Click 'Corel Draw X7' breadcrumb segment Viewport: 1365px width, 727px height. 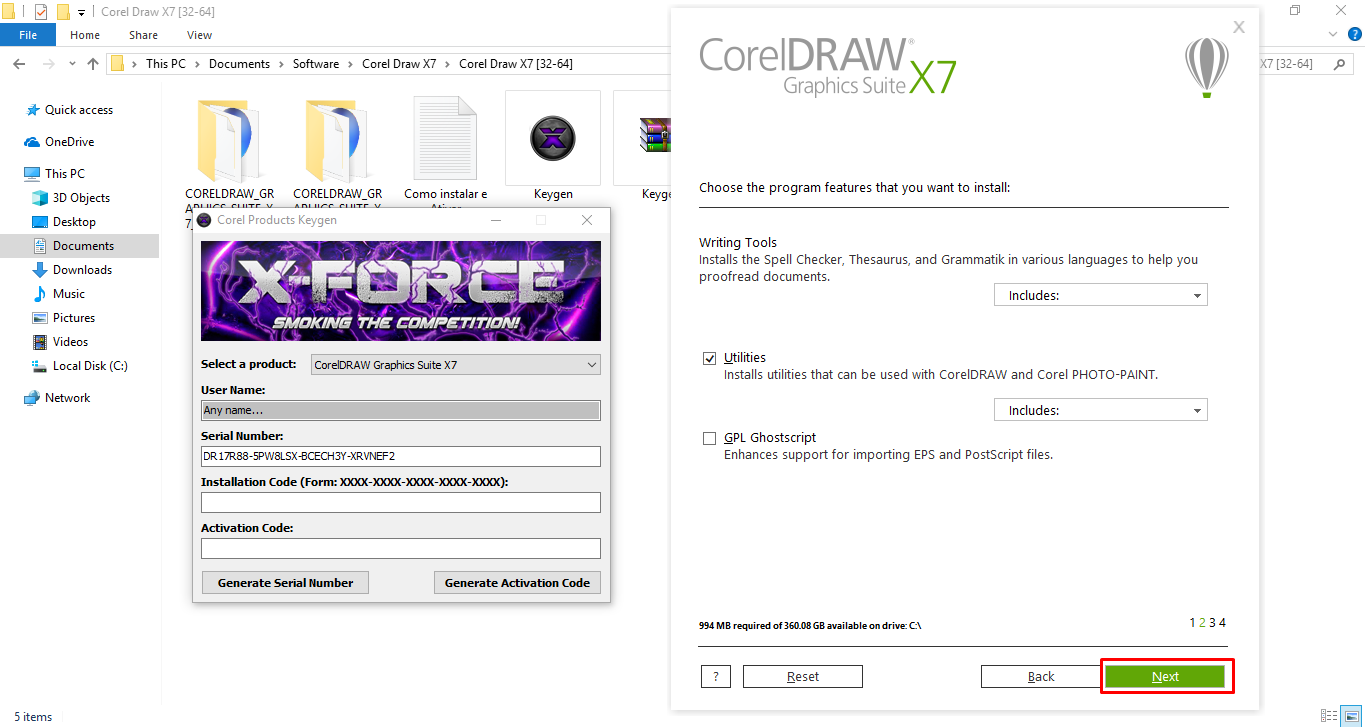399,64
